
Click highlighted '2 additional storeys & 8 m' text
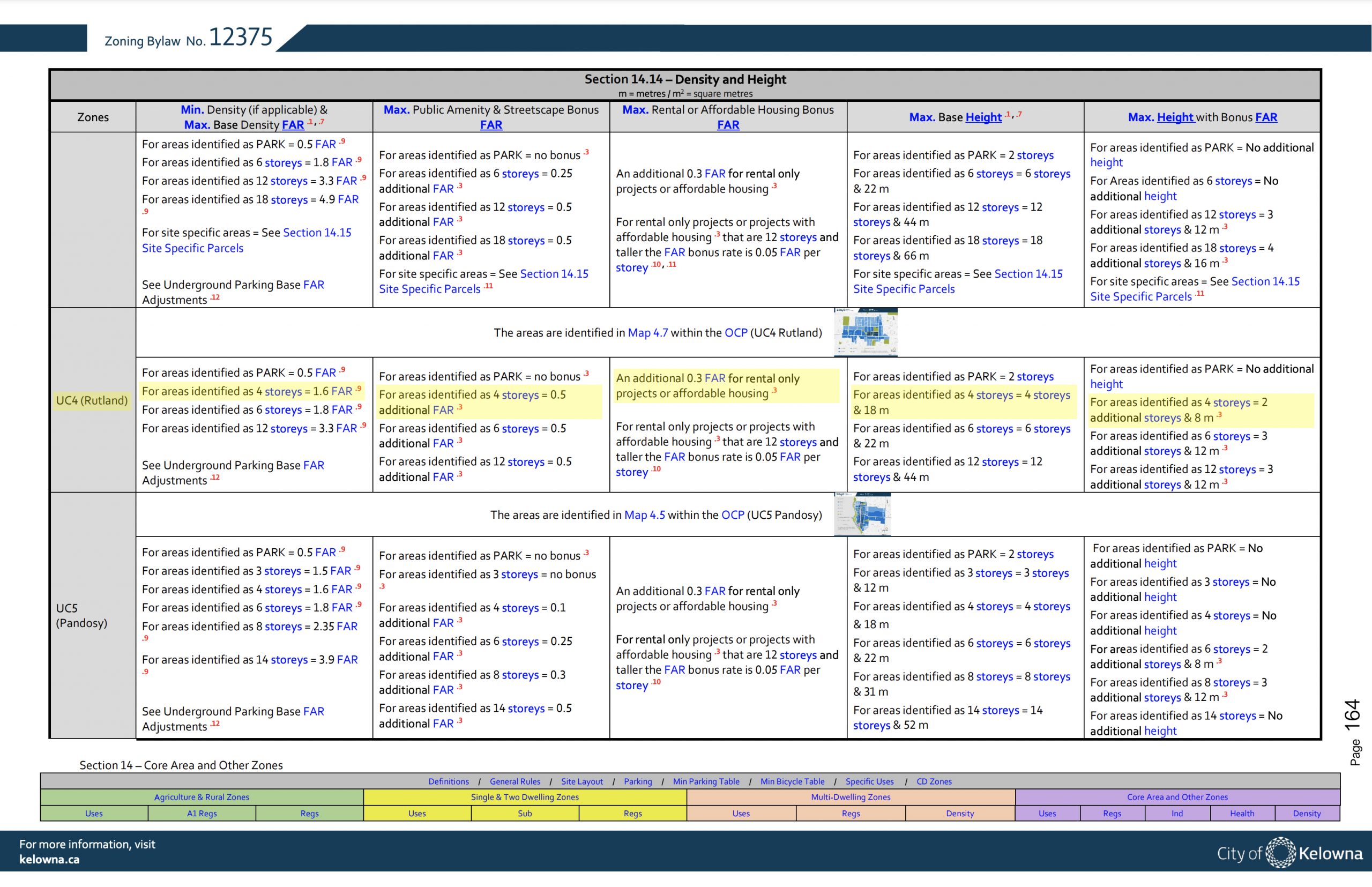pyautogui.click(x=1179, y=409)
